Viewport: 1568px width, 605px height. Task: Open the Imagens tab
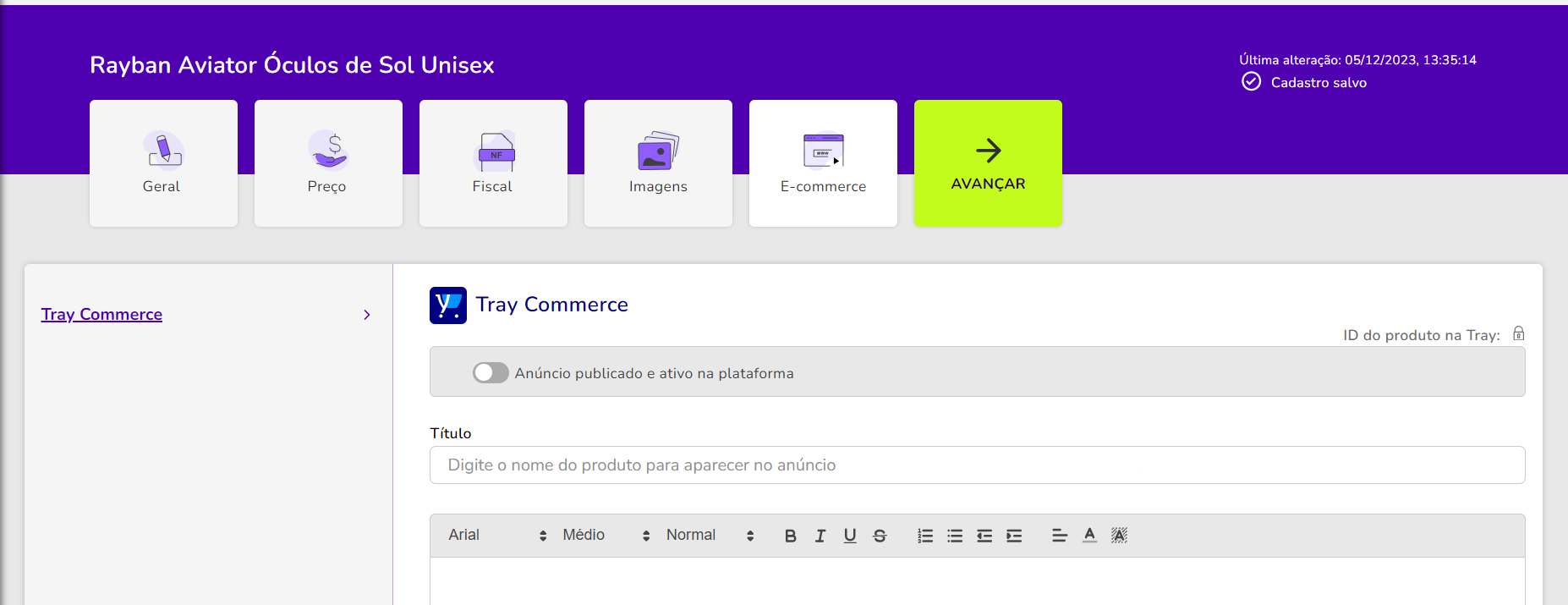[x=658, y=163]
